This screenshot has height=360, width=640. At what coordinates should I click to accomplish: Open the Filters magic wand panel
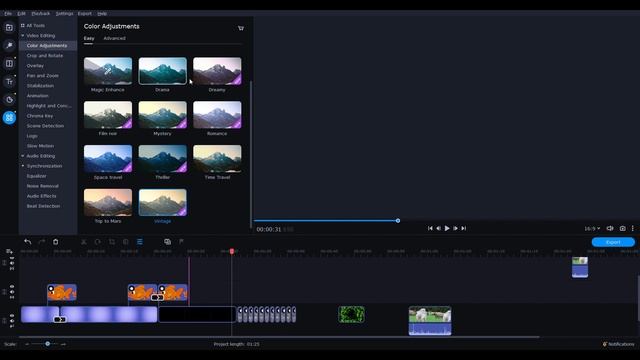(9, 45)
